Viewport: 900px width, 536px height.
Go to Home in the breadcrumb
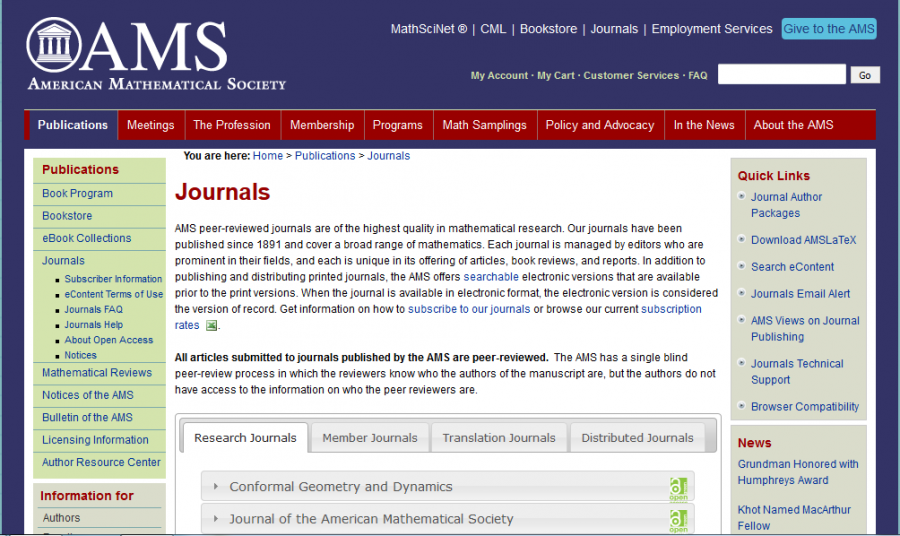click(x=267, y=156)
